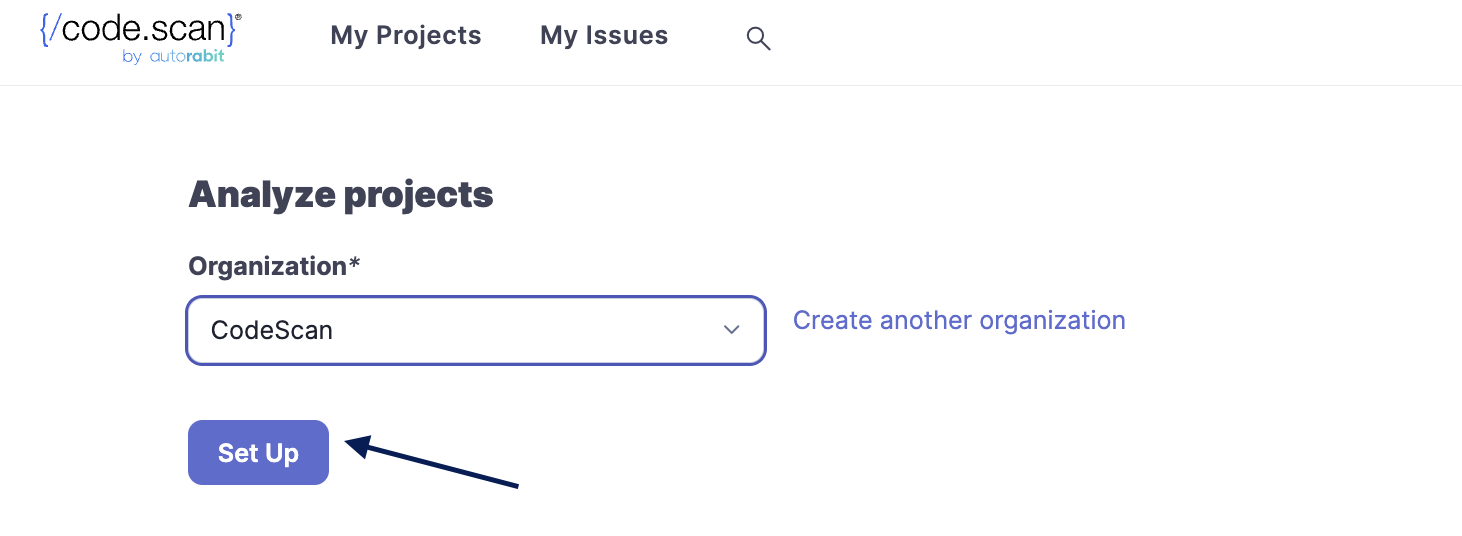1462x536 pixels.
Task: Click the Organization field label
Action: [x=267, y=266]
